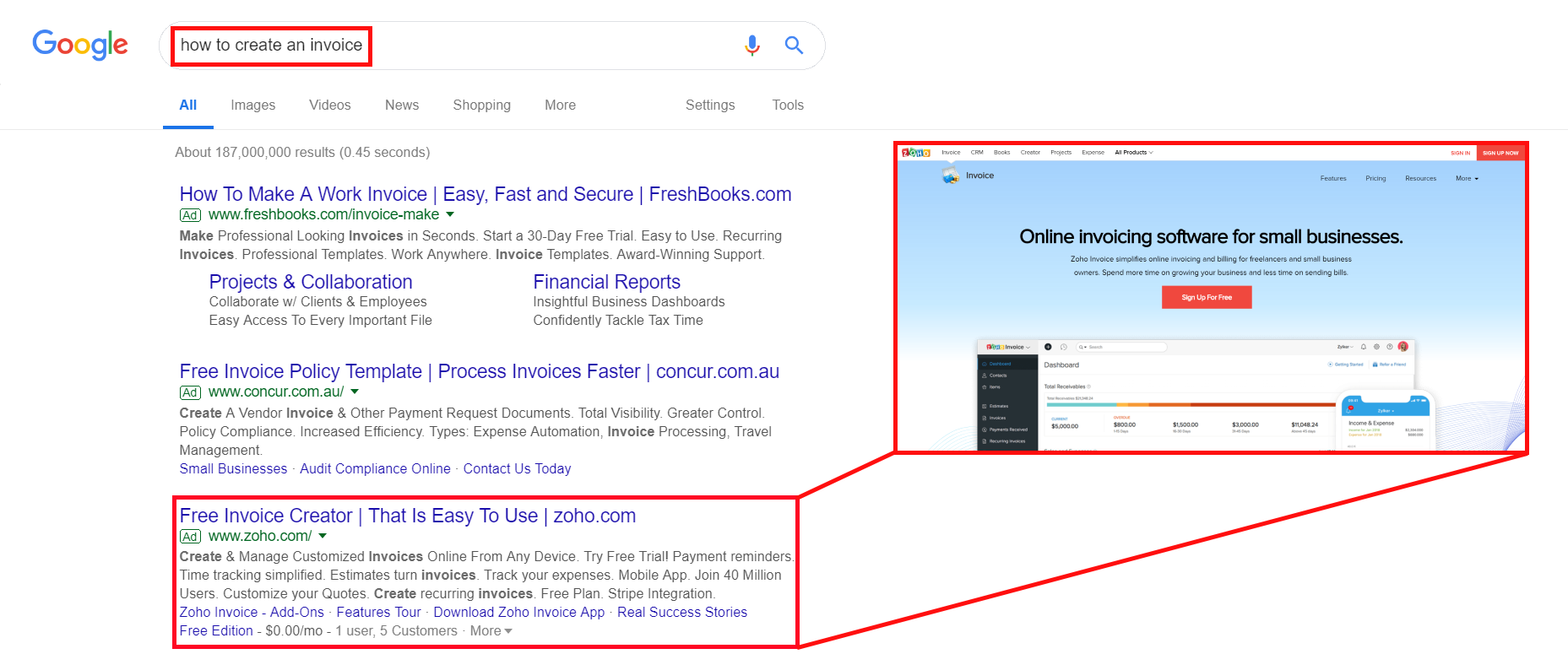Expand 'All Products' in the Zoho page preview
This screenshot has height=654, width=1568.
(x=1133, y=153)
